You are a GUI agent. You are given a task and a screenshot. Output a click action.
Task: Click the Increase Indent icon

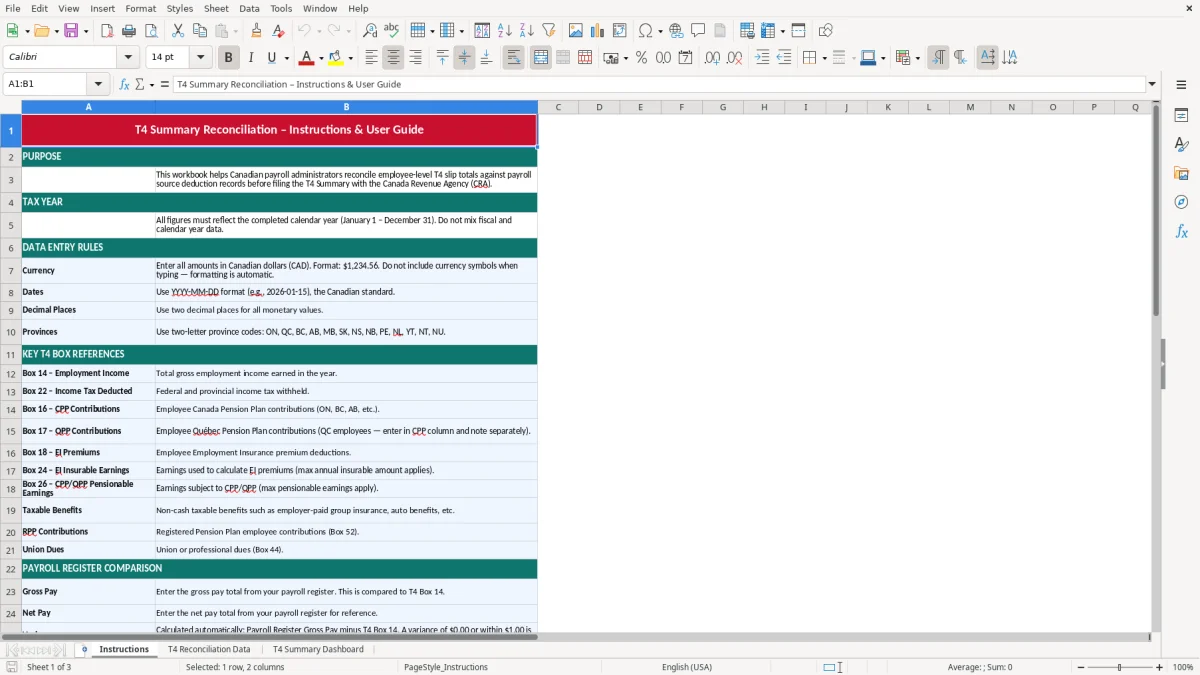[762, 58]
